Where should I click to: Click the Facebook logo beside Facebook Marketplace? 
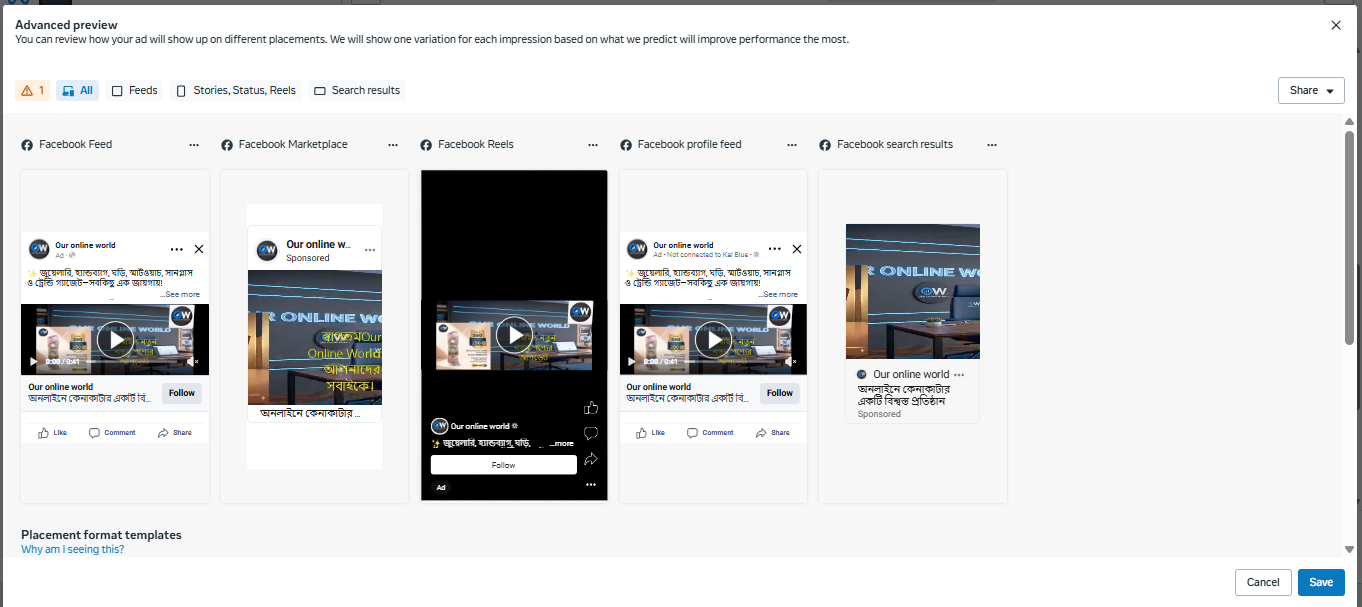coord(227,145)
